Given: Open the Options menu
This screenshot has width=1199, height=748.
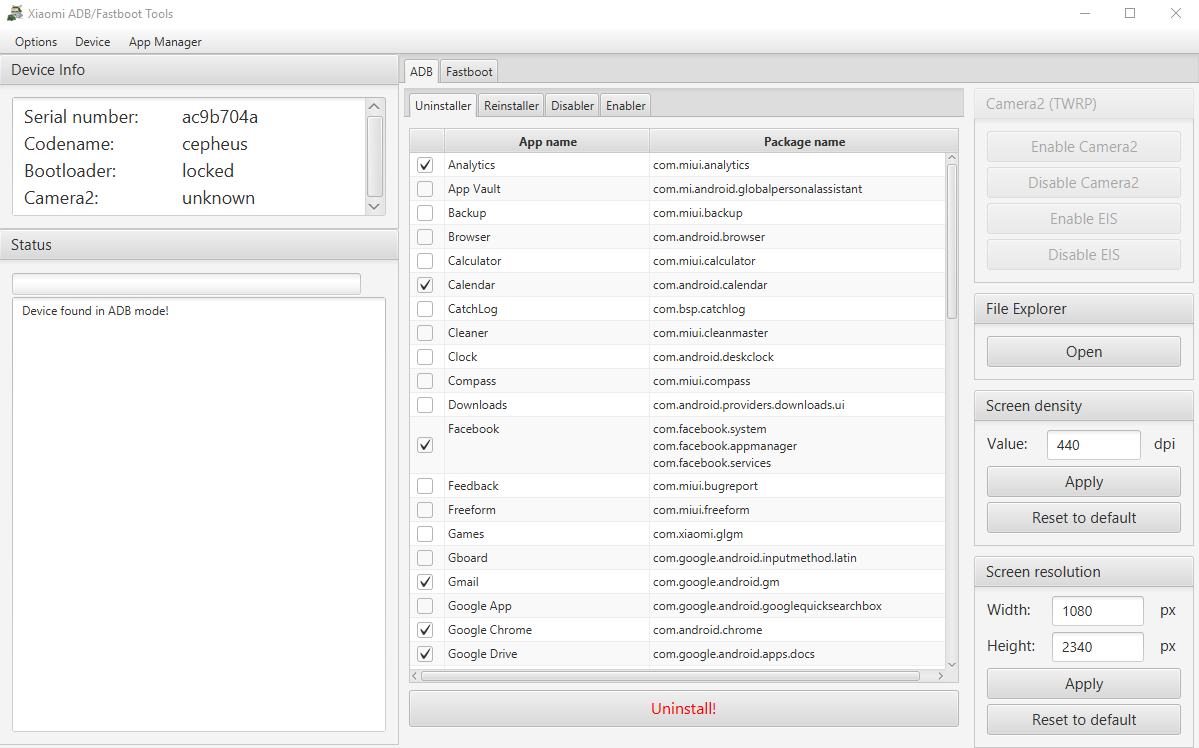Looking at the screenshot, I should click(x=36, y=42).
